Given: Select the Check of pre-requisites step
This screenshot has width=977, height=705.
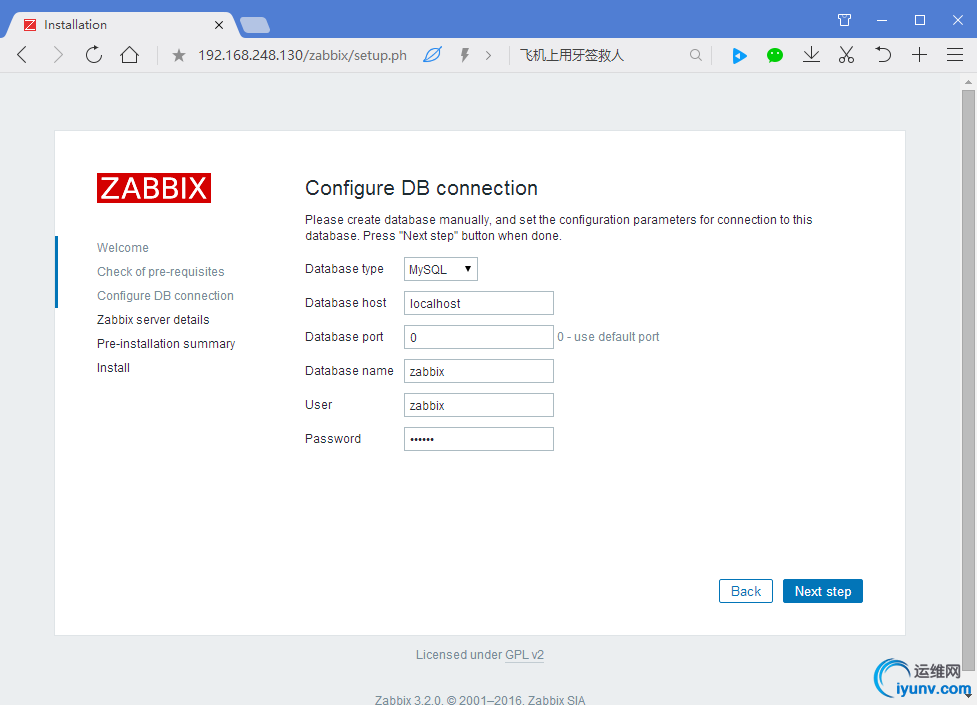Looking at the screenshot, I should pyautogui.click(x=161, y=272).
